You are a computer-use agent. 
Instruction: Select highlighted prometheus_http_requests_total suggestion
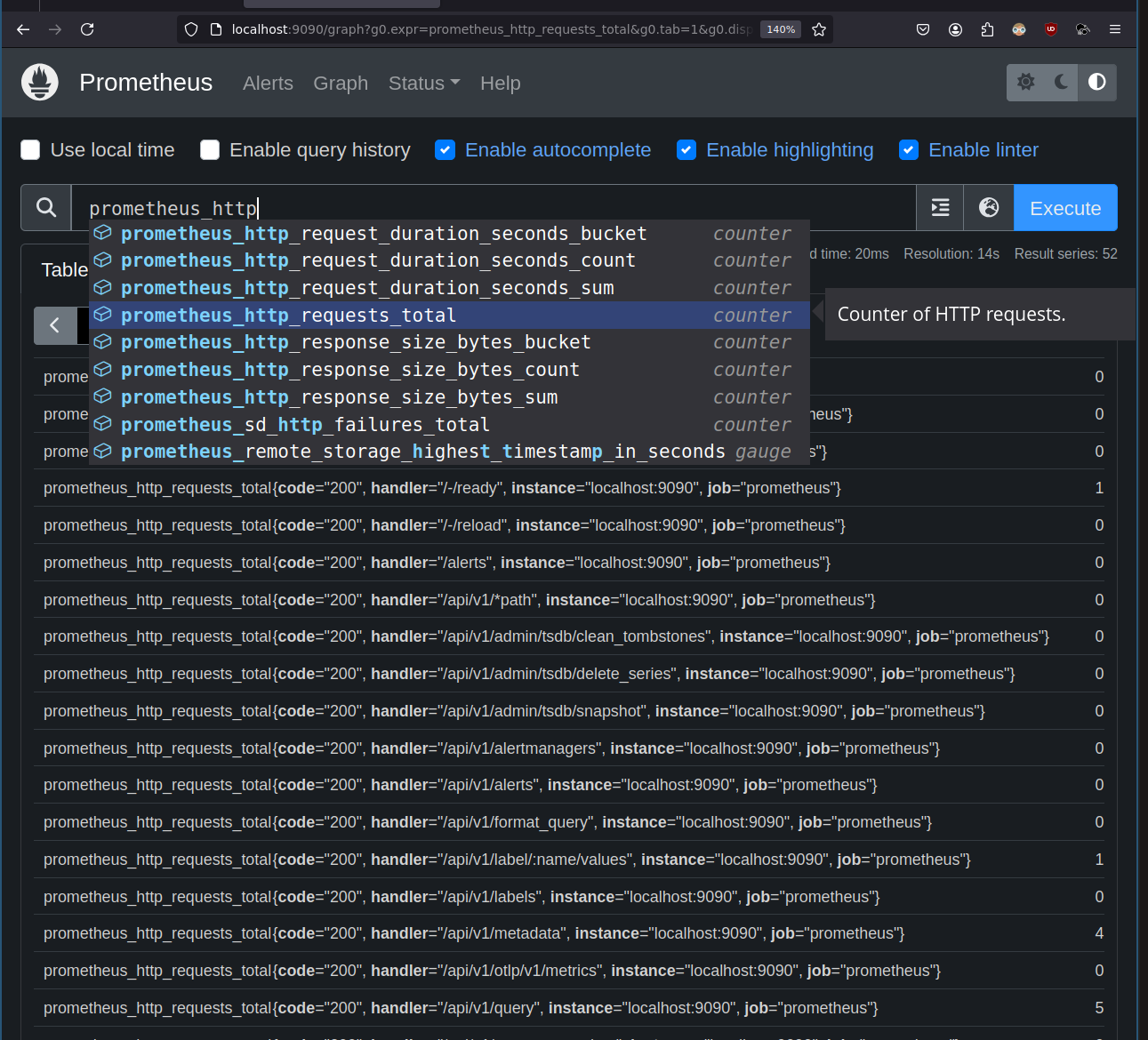(x=449, y=316)
